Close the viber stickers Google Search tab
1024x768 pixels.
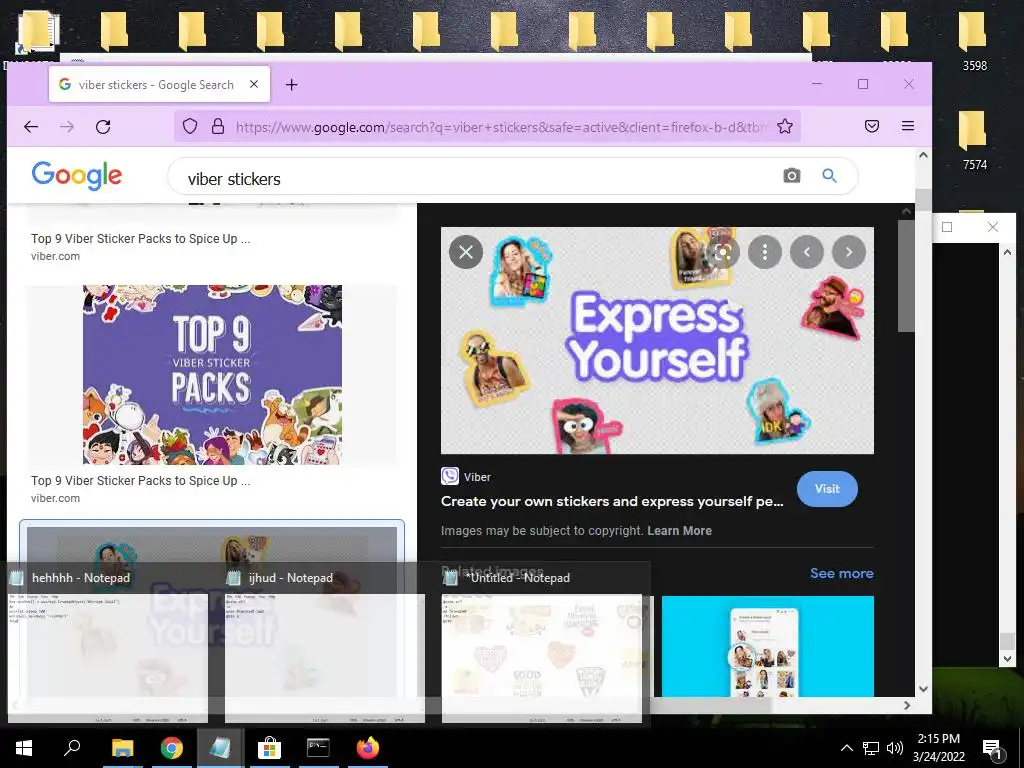(254, 84)
